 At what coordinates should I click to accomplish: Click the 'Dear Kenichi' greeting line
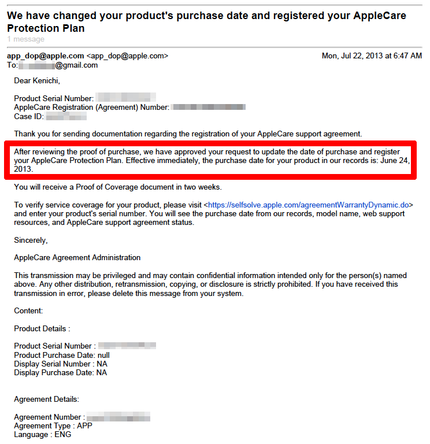(37, 80)
